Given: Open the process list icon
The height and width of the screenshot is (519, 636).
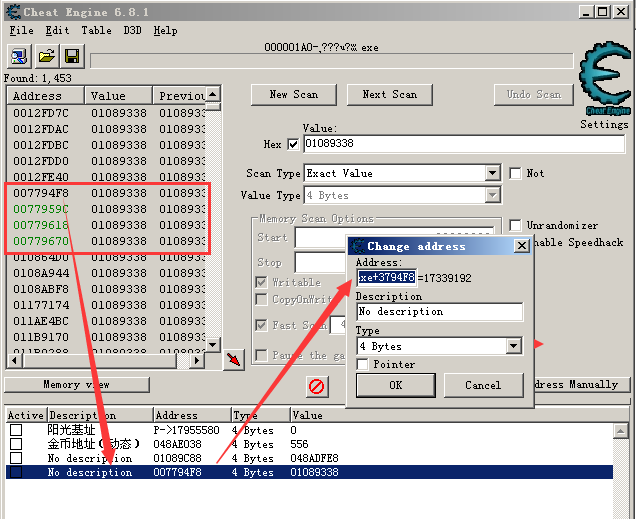Looking at the screenshot, I should click(x=19, y=56).
